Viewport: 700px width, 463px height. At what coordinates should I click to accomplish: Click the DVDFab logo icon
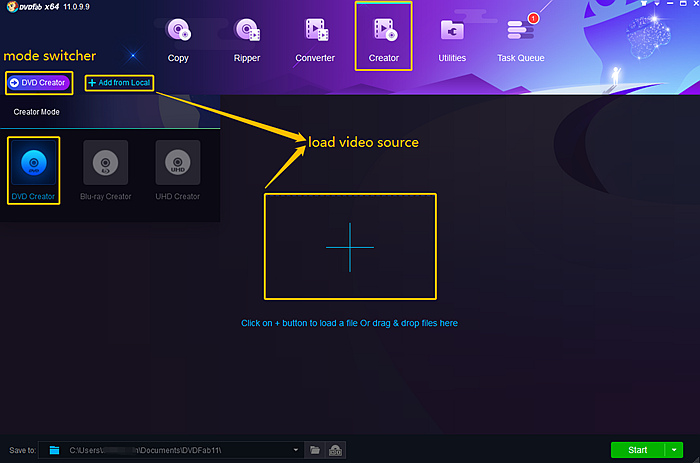coord(12,7)
